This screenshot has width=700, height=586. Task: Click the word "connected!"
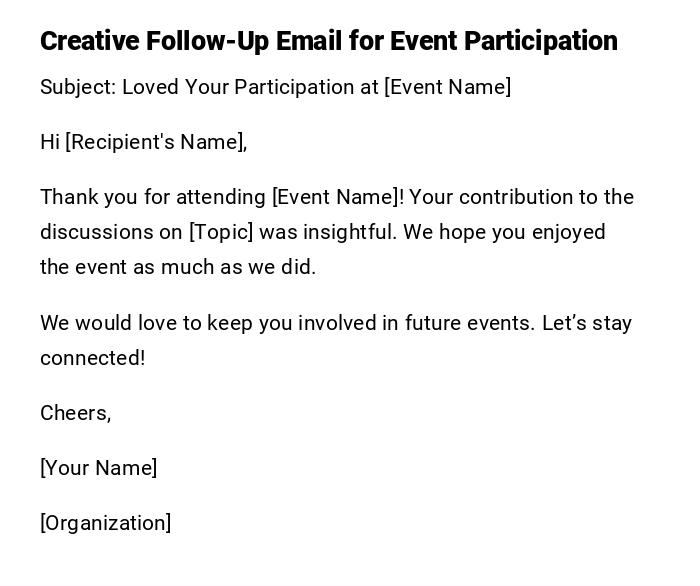pos(93,358)
